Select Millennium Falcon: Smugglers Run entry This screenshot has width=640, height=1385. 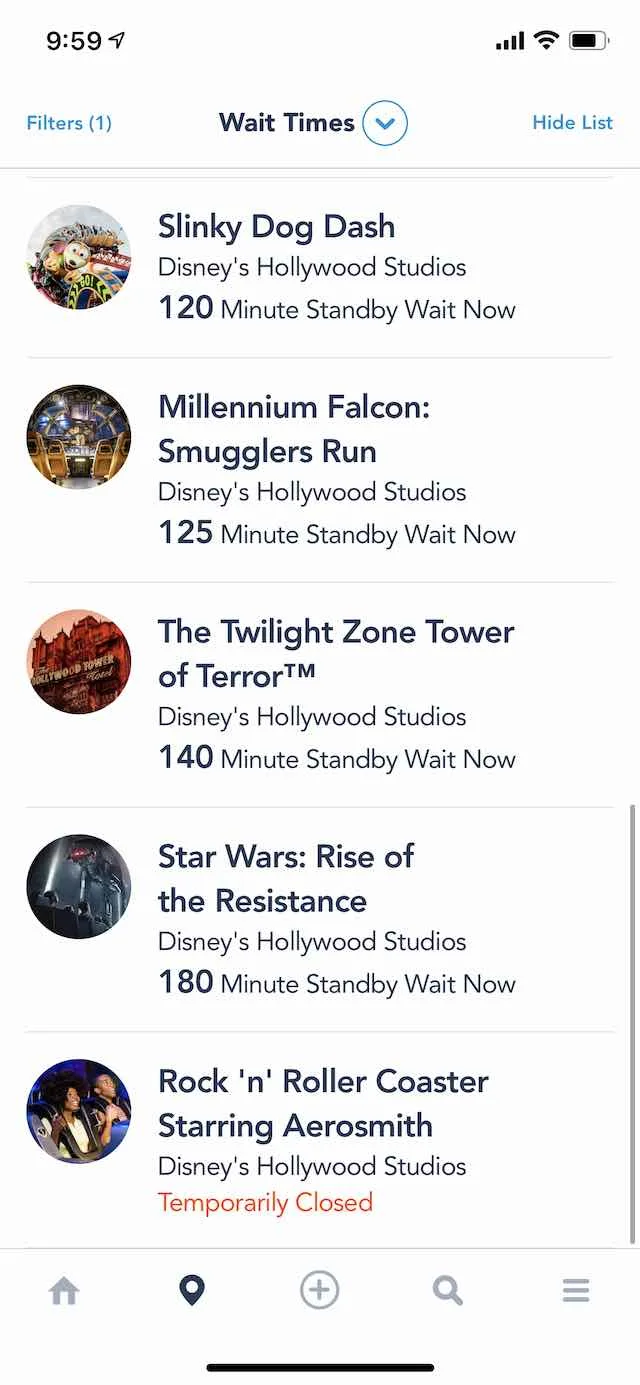tap(320, 470)
